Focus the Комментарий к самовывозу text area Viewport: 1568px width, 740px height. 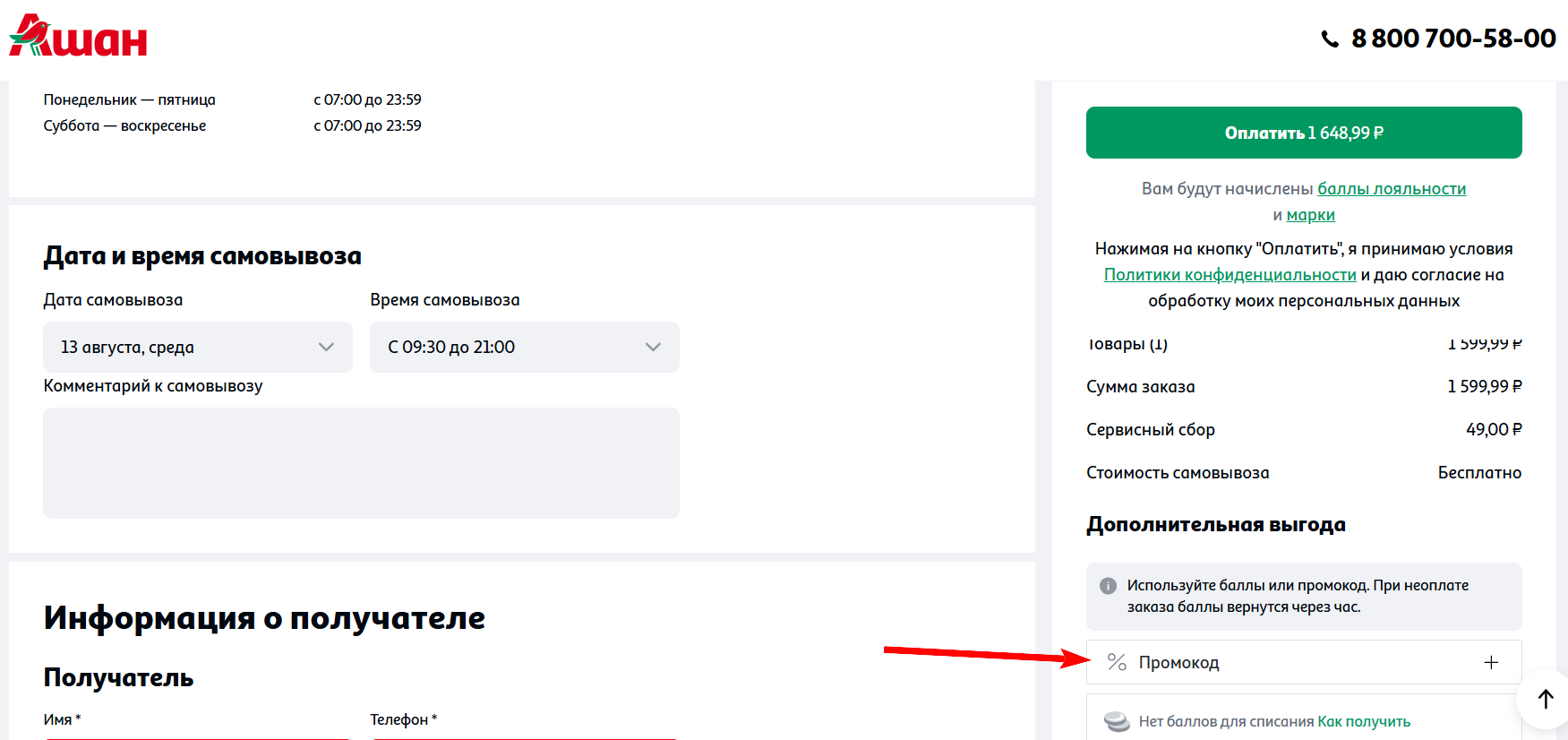pos(361,463)
